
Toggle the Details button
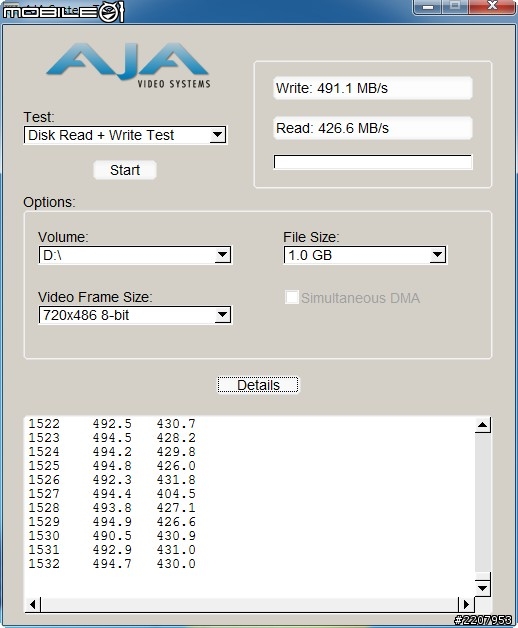point(258,385)
